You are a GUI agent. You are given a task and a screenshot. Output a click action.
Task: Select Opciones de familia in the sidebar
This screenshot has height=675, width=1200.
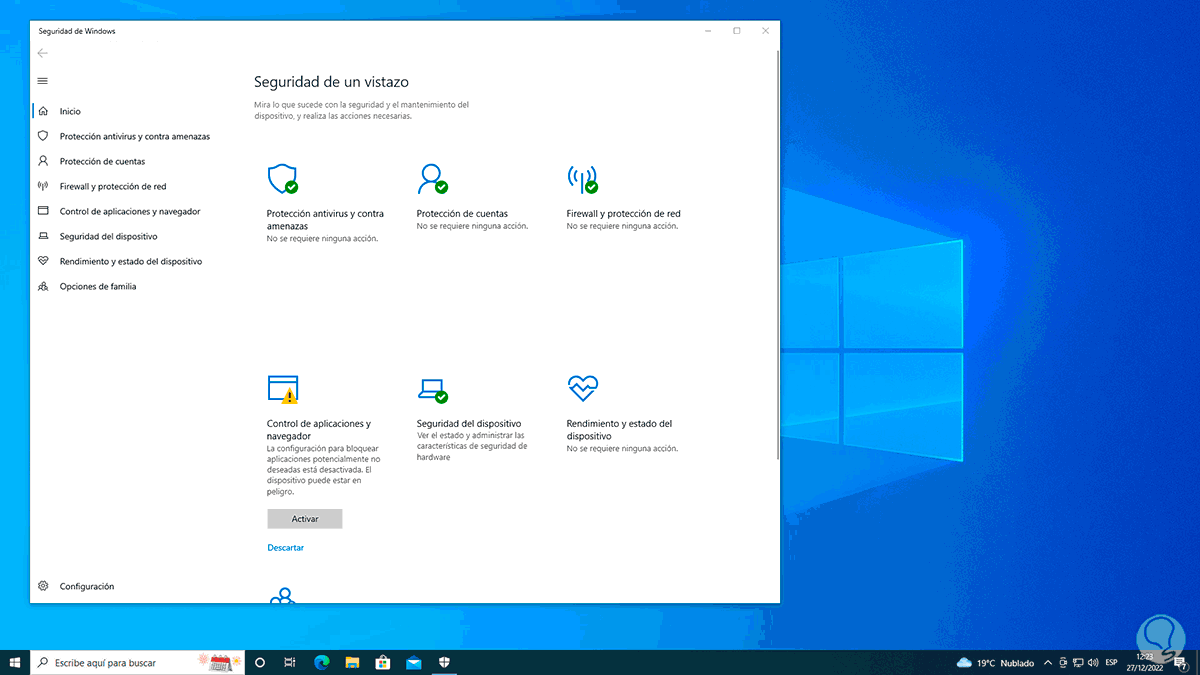point(96,286)
